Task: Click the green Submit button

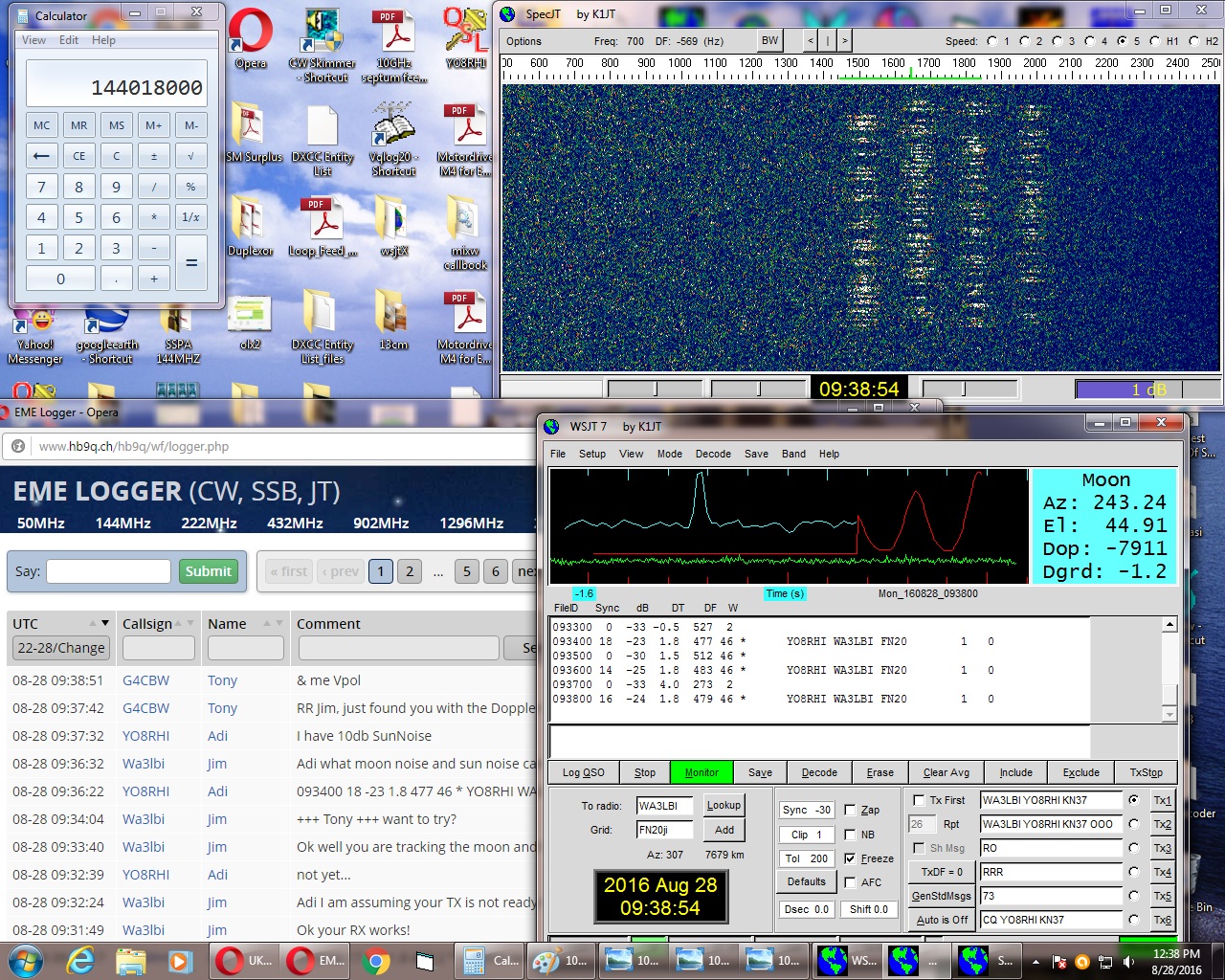Action: coord(208,571)
